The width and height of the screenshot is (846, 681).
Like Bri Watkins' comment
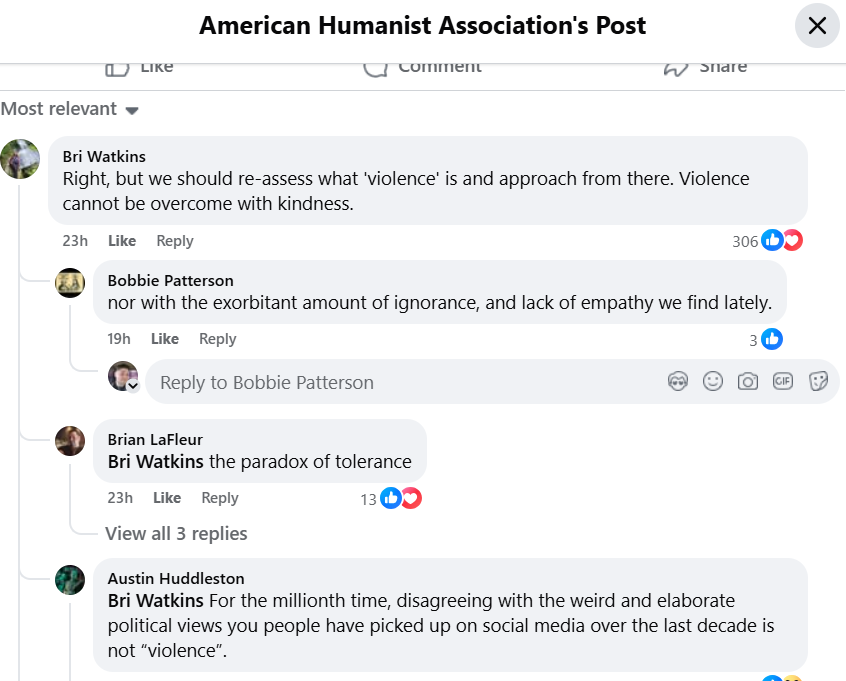122,241
